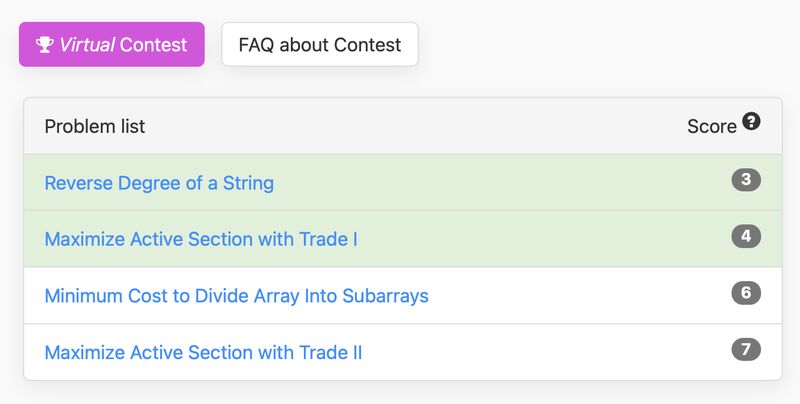Open Maximize Active Section with Trade I
Image resolution: width=800 pixels, height=404 pixels.
(x=201, y=239)
